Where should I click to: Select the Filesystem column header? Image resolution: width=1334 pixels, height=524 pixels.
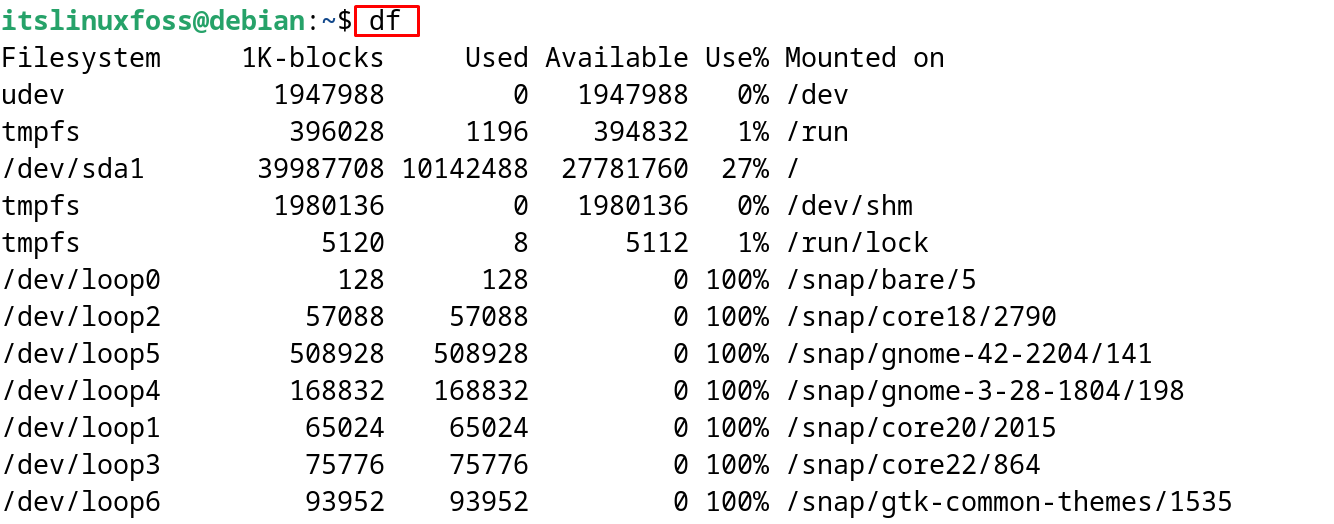point(81,58)
